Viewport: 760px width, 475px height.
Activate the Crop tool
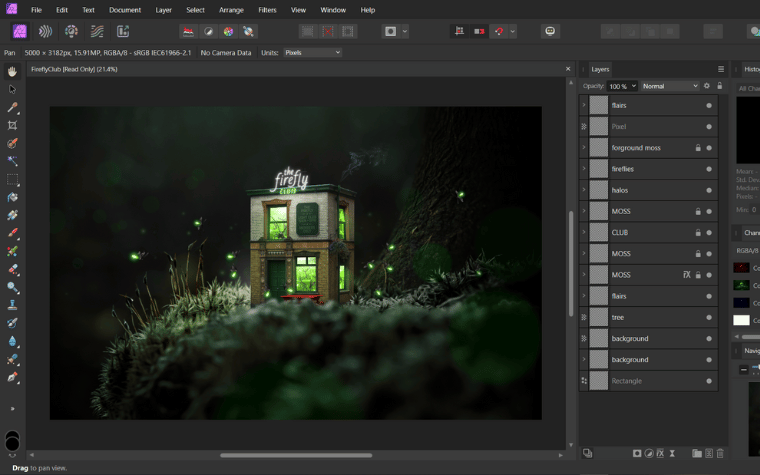click(x=12, y=126)
